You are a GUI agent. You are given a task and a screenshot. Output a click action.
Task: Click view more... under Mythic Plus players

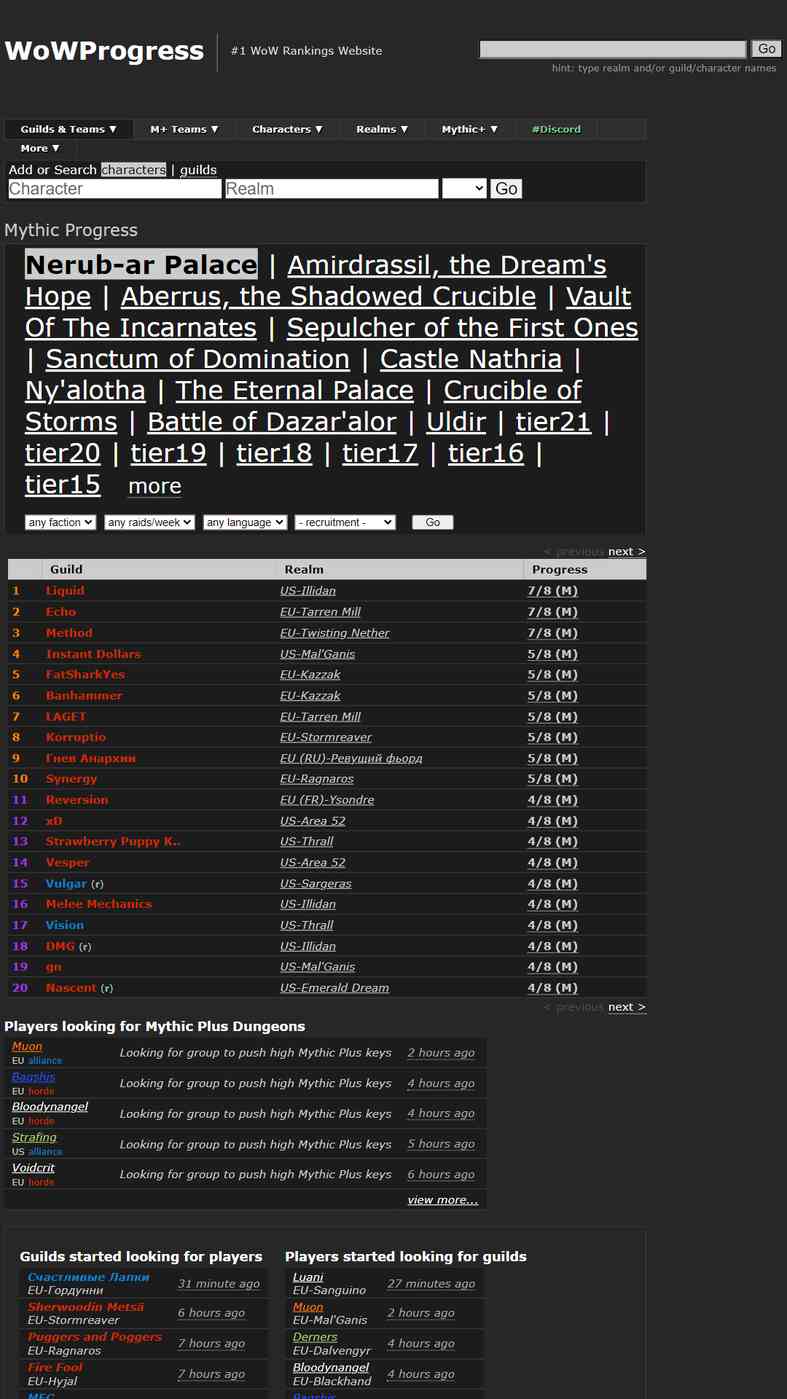pyautogui.click(x=443, y=1200)
